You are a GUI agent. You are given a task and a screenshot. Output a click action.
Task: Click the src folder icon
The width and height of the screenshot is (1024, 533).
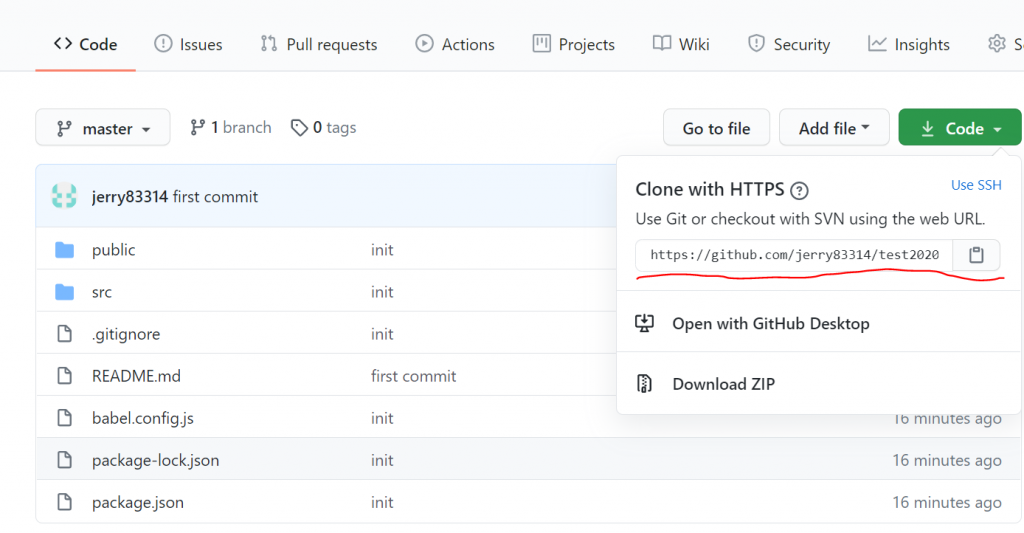click(x=65, y=292)
